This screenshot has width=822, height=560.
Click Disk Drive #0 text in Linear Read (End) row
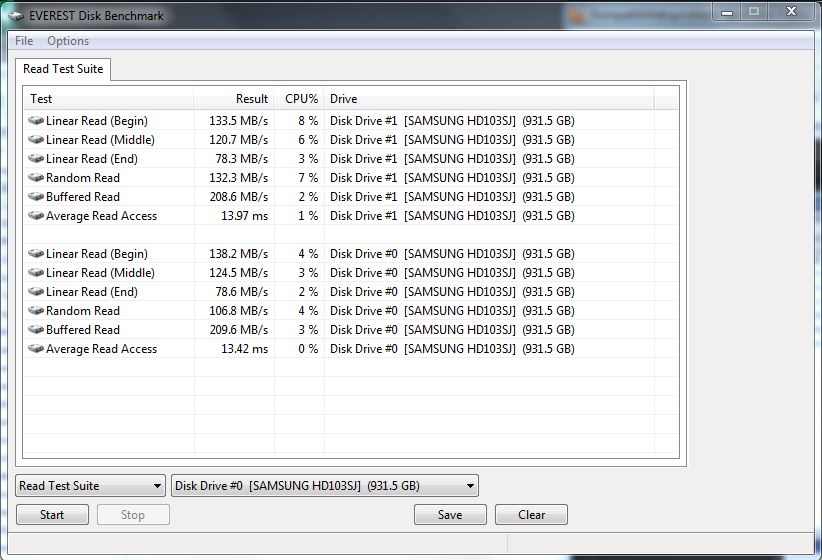pyautogui.click(x=363, y=292)
